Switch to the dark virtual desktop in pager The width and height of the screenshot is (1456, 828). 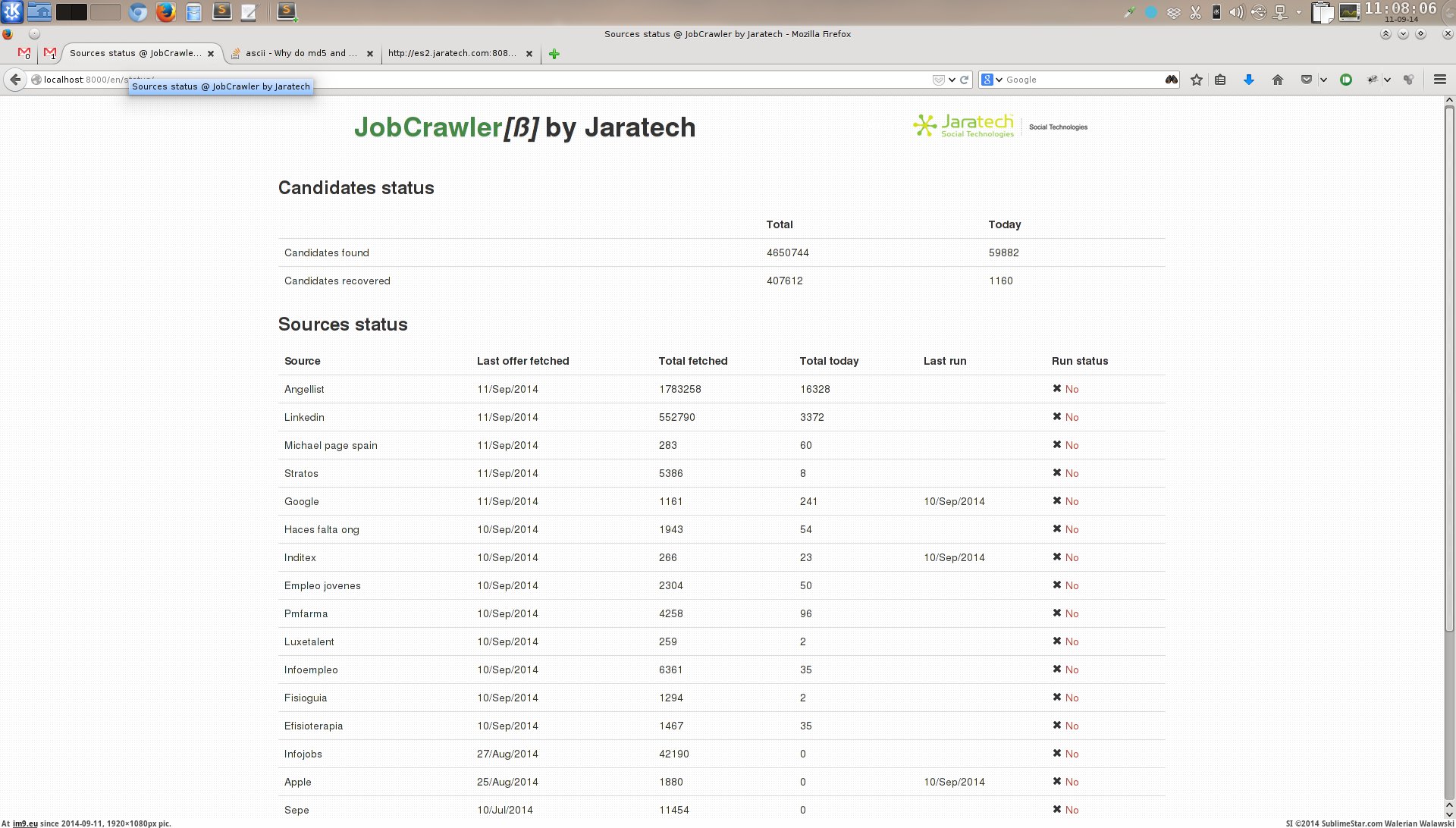pyautogui.click(x=71, y=12)
